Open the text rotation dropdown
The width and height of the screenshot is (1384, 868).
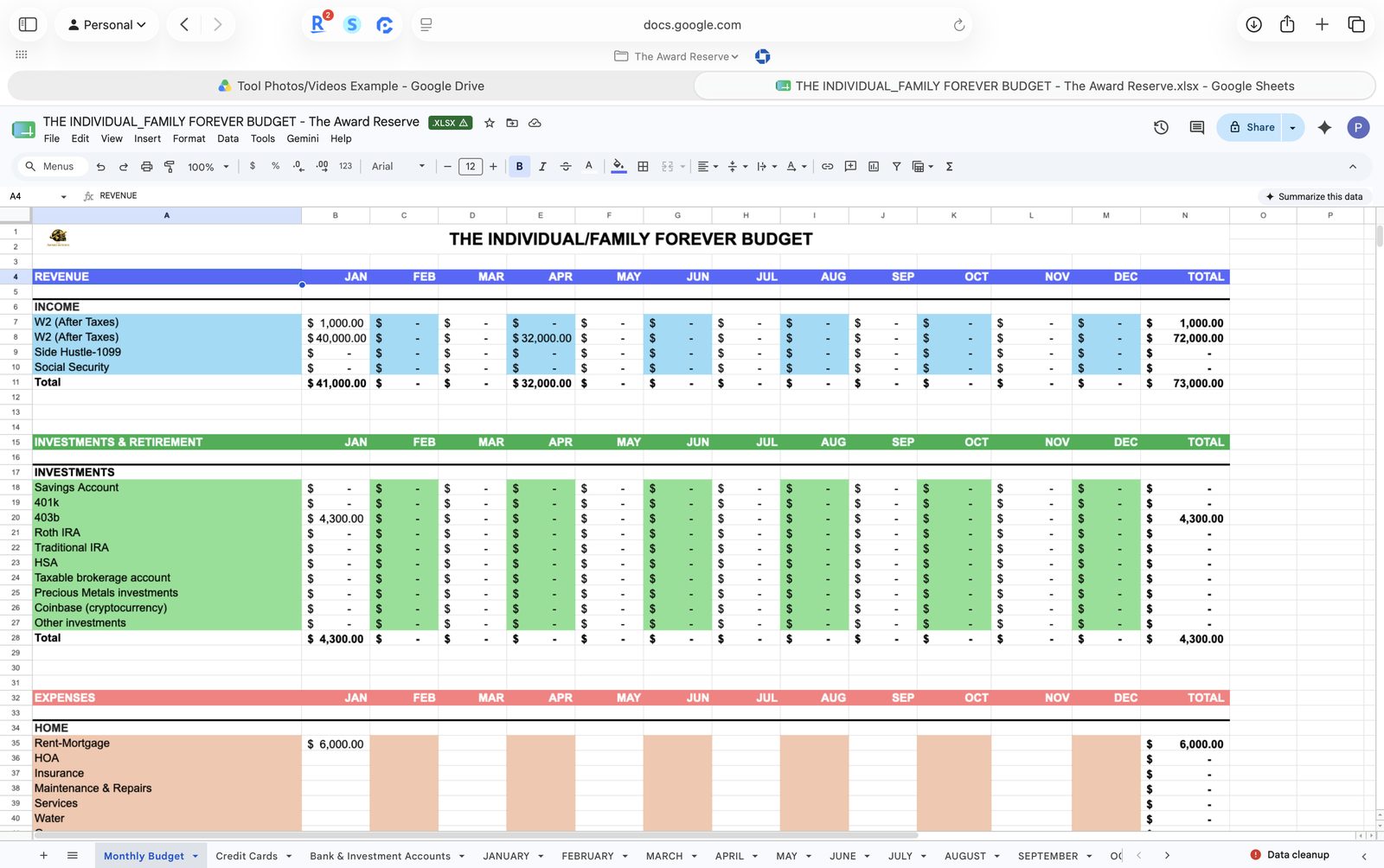796,167
